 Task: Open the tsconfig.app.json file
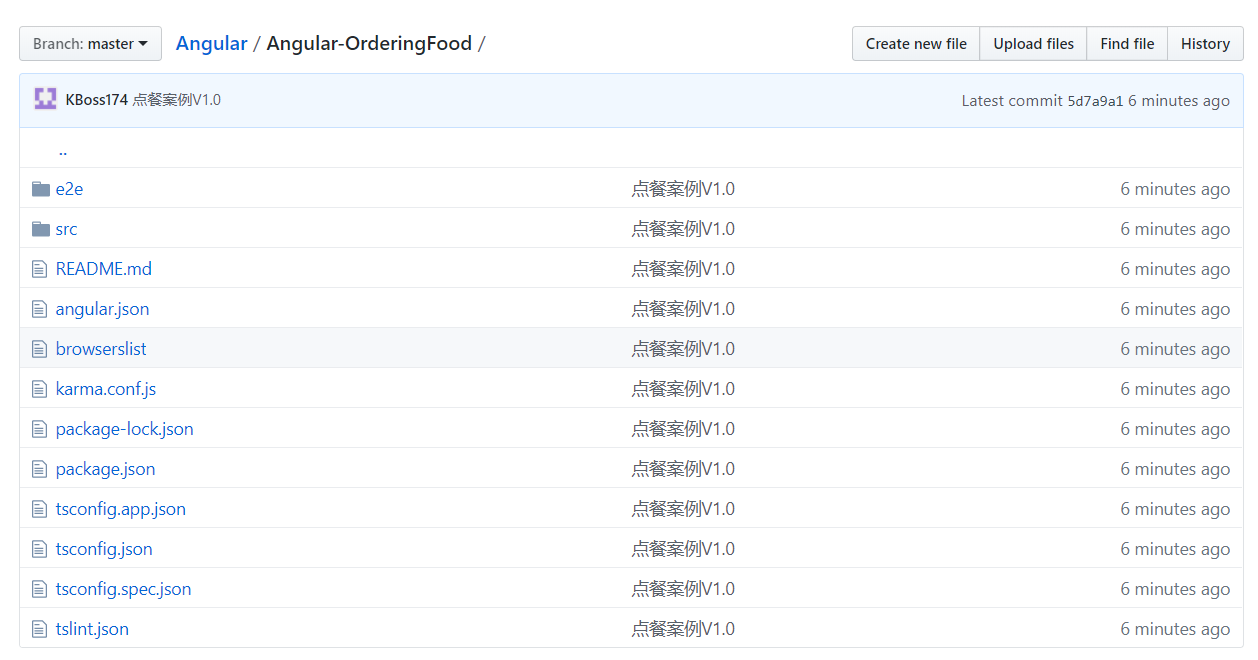pyautogui.click(x=121, y=509)
